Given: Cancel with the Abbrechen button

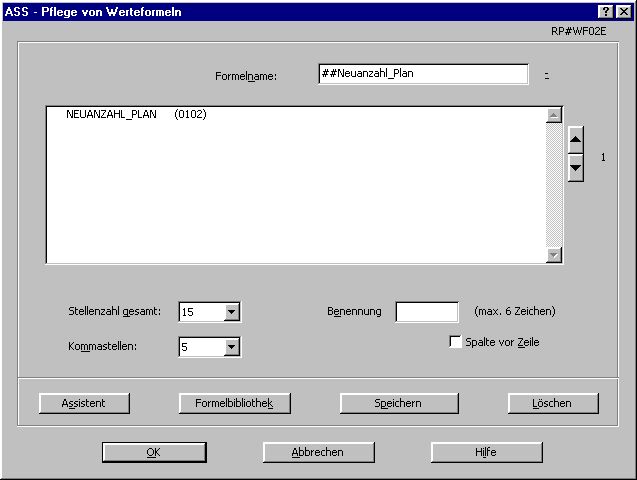Looking at the screenshot, I should click(317, 452).
